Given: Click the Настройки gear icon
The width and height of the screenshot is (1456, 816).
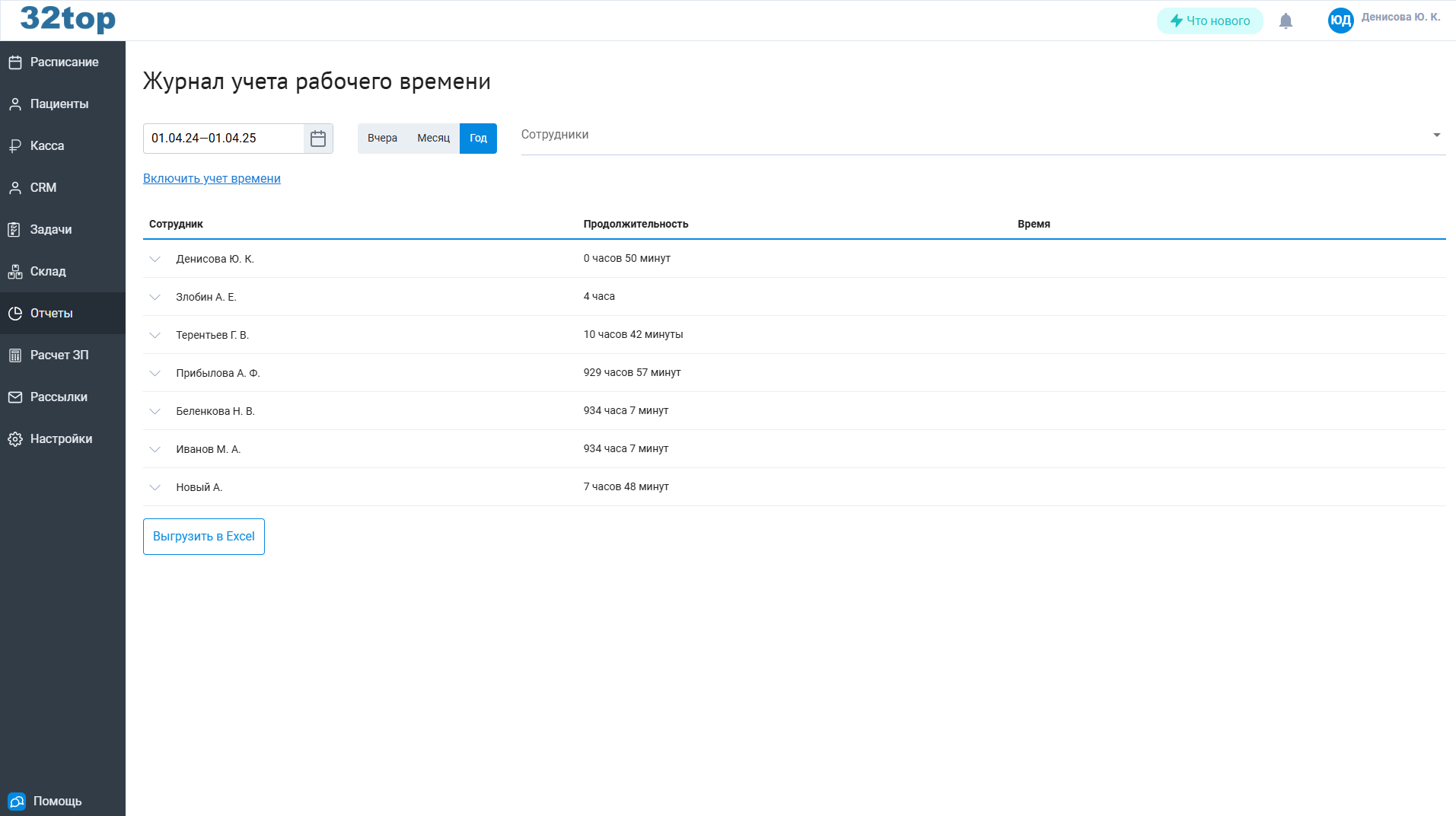Looking at the screenshot, I should tap(15, 439).
